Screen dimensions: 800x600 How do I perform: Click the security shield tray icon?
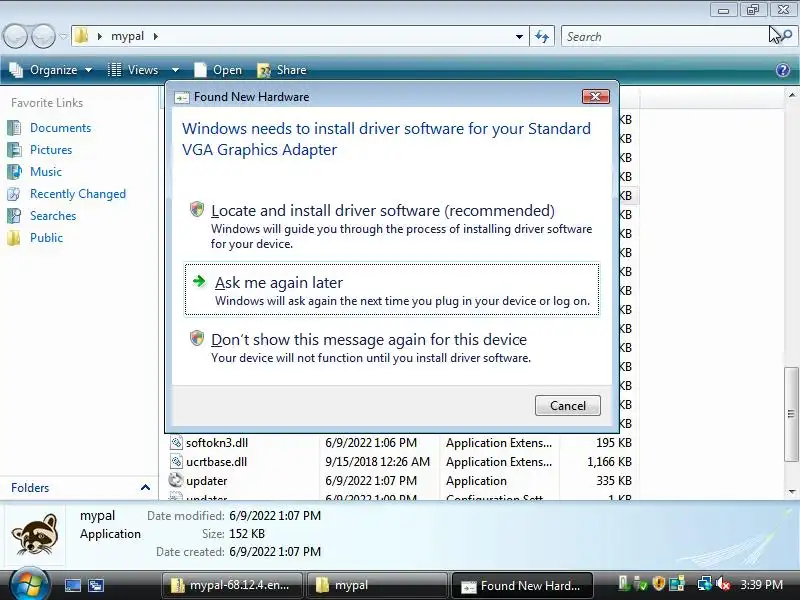659,583
